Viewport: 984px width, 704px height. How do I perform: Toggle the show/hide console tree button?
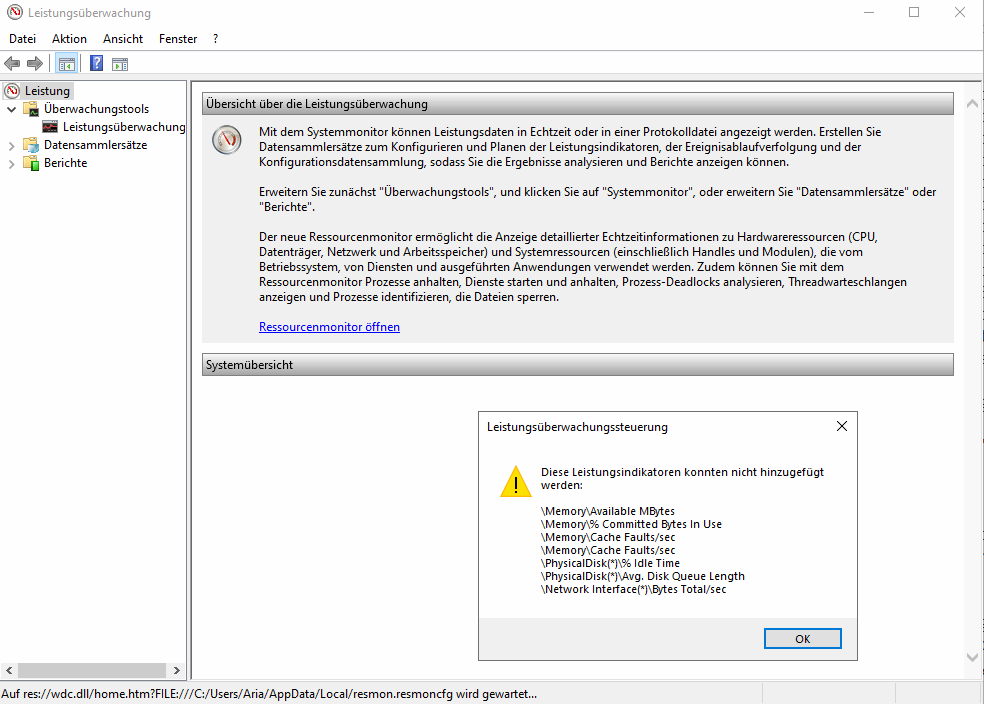click(x=66, y=64)
